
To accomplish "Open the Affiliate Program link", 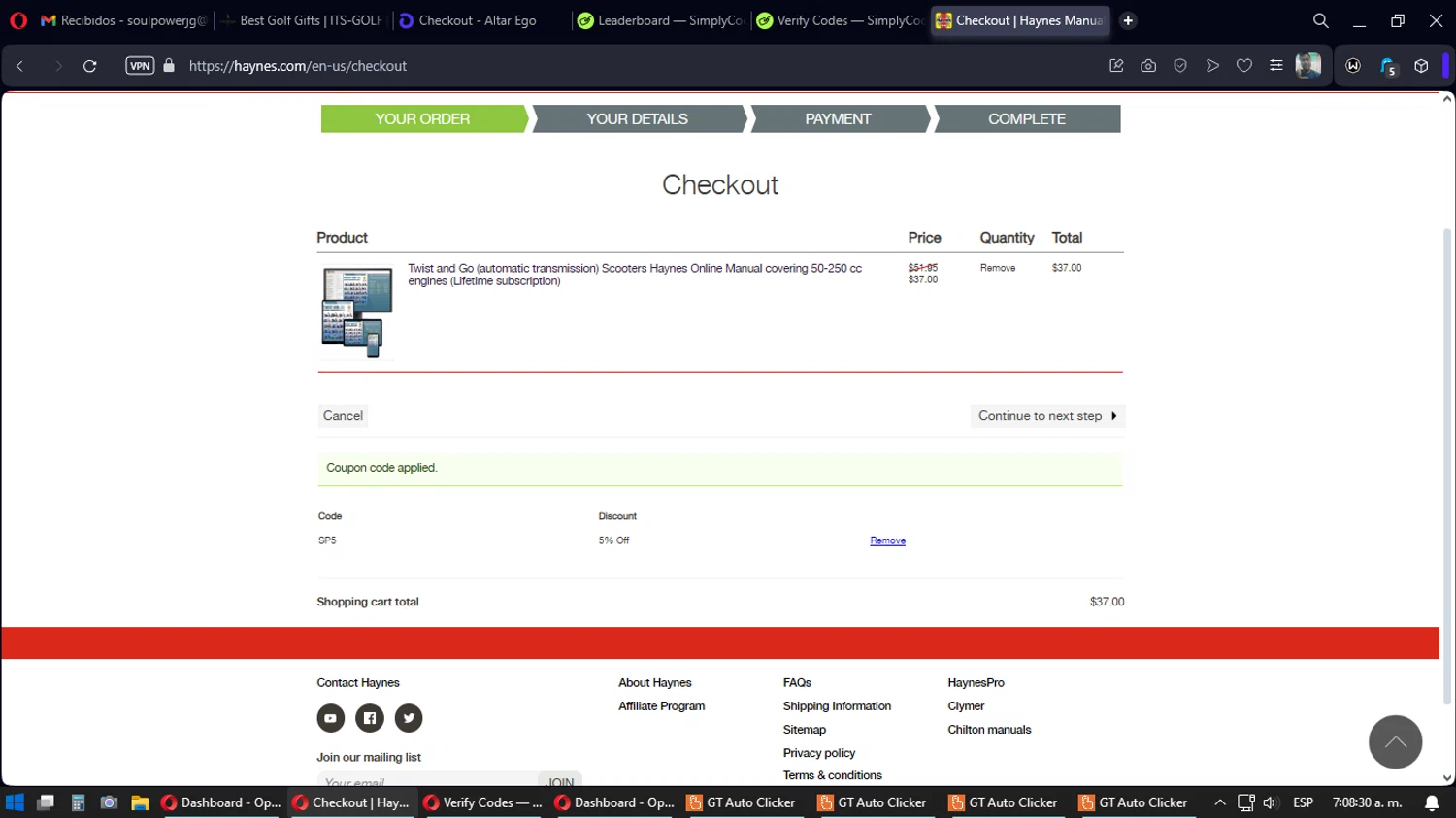I will 662,706.
